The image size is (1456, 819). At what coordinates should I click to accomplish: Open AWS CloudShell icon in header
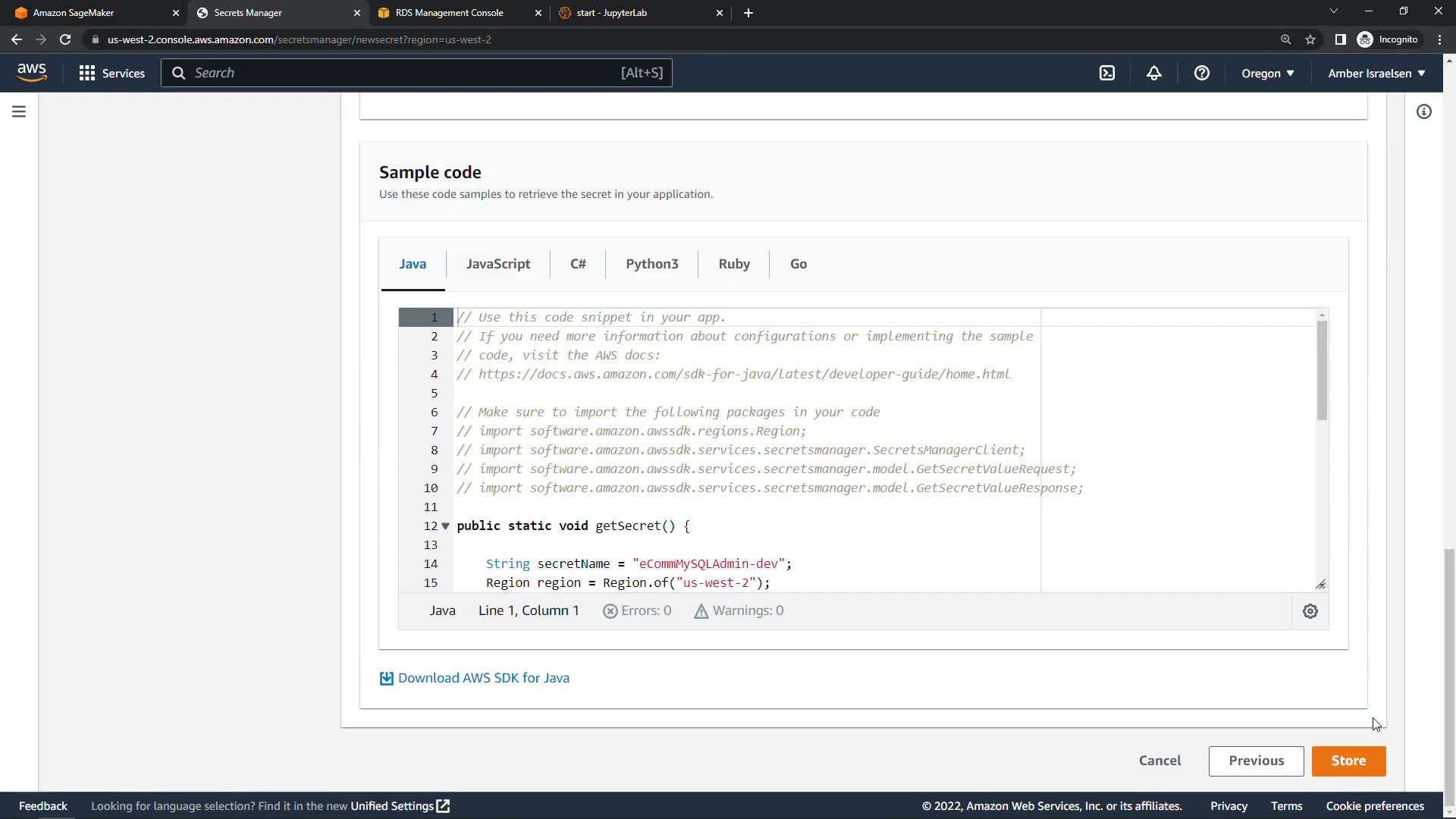(1107, 73)
